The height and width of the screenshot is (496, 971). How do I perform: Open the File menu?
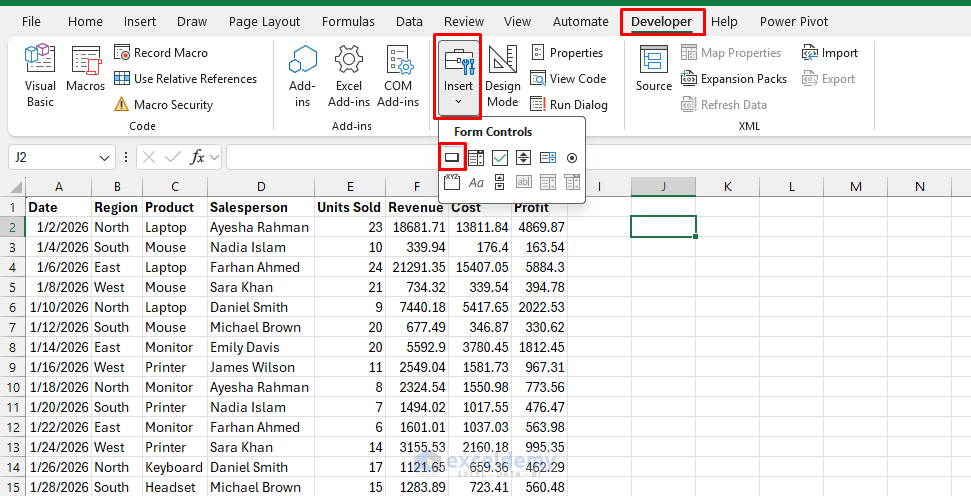[x=31, y=22]
